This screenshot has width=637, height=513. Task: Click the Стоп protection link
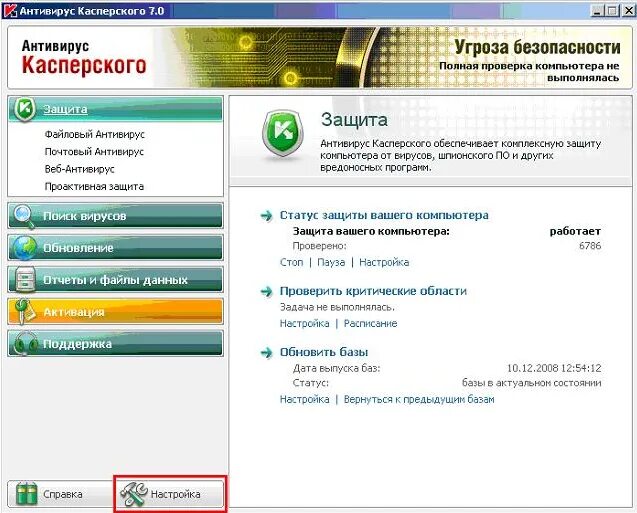tap(291, 262)
